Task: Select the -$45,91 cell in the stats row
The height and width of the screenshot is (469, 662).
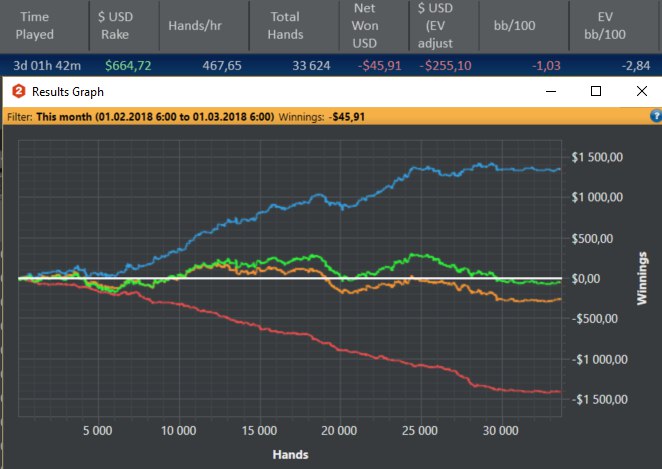Action: click(x=380, y=66)
